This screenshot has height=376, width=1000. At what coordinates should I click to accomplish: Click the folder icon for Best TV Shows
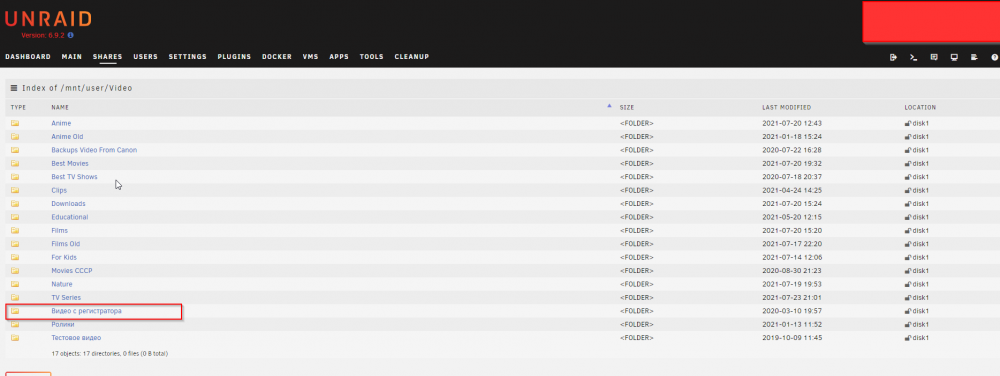(15, 177)
